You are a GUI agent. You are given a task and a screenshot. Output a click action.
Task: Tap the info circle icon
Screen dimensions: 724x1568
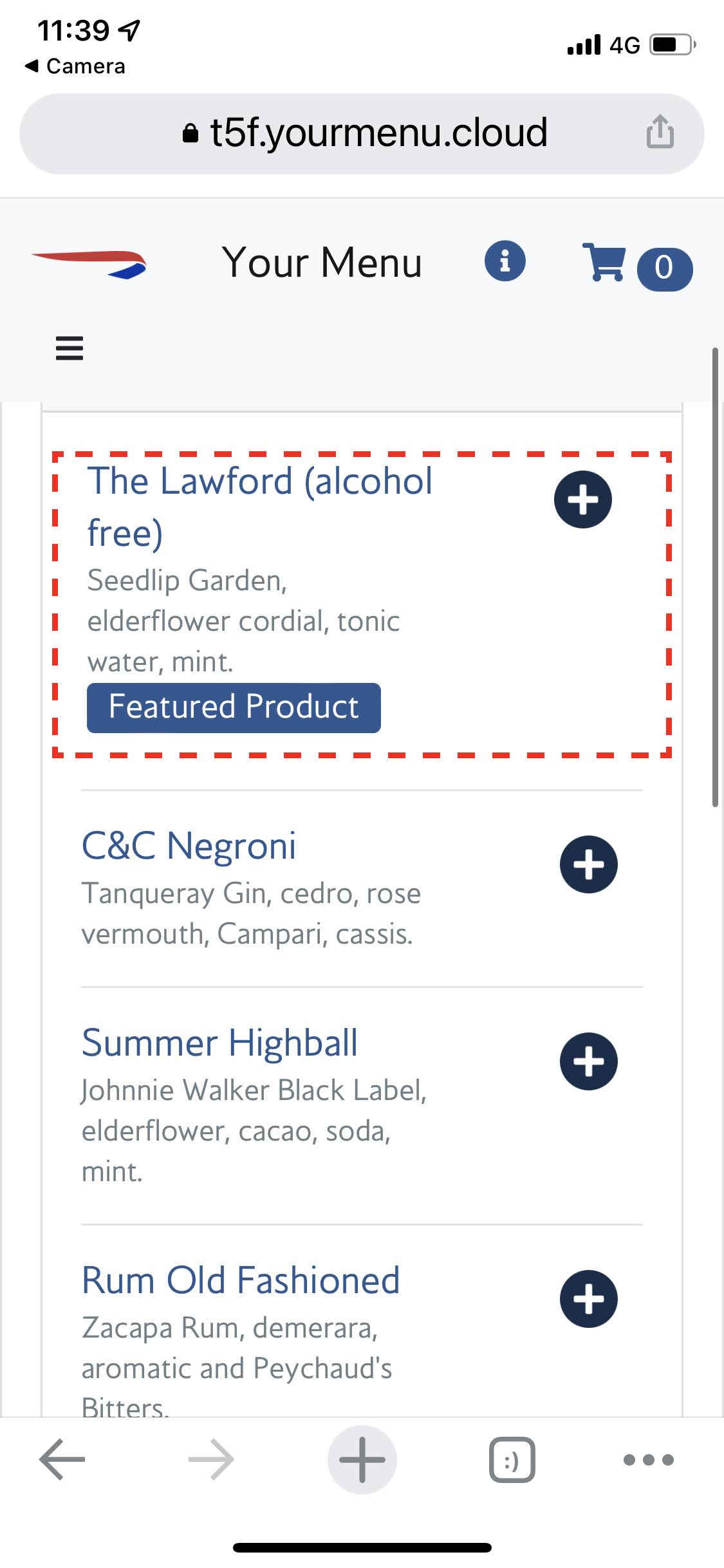(505, 262)
